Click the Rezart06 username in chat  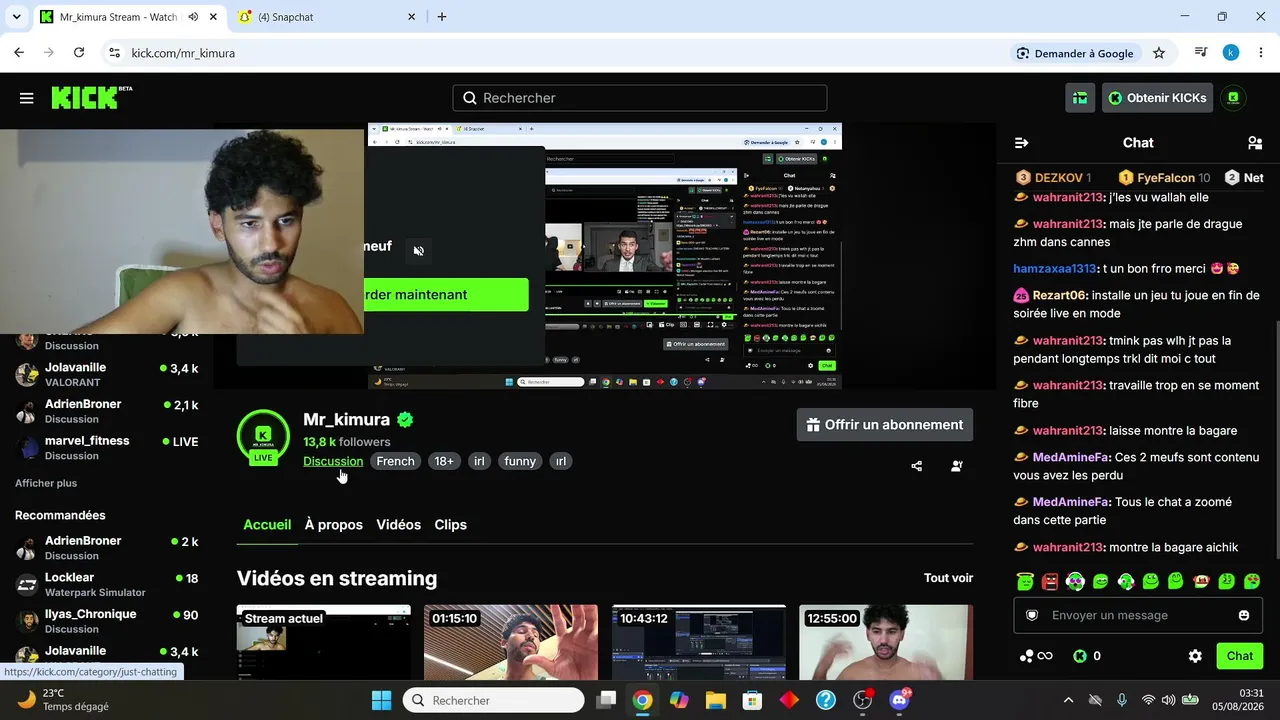point(1060,296)
